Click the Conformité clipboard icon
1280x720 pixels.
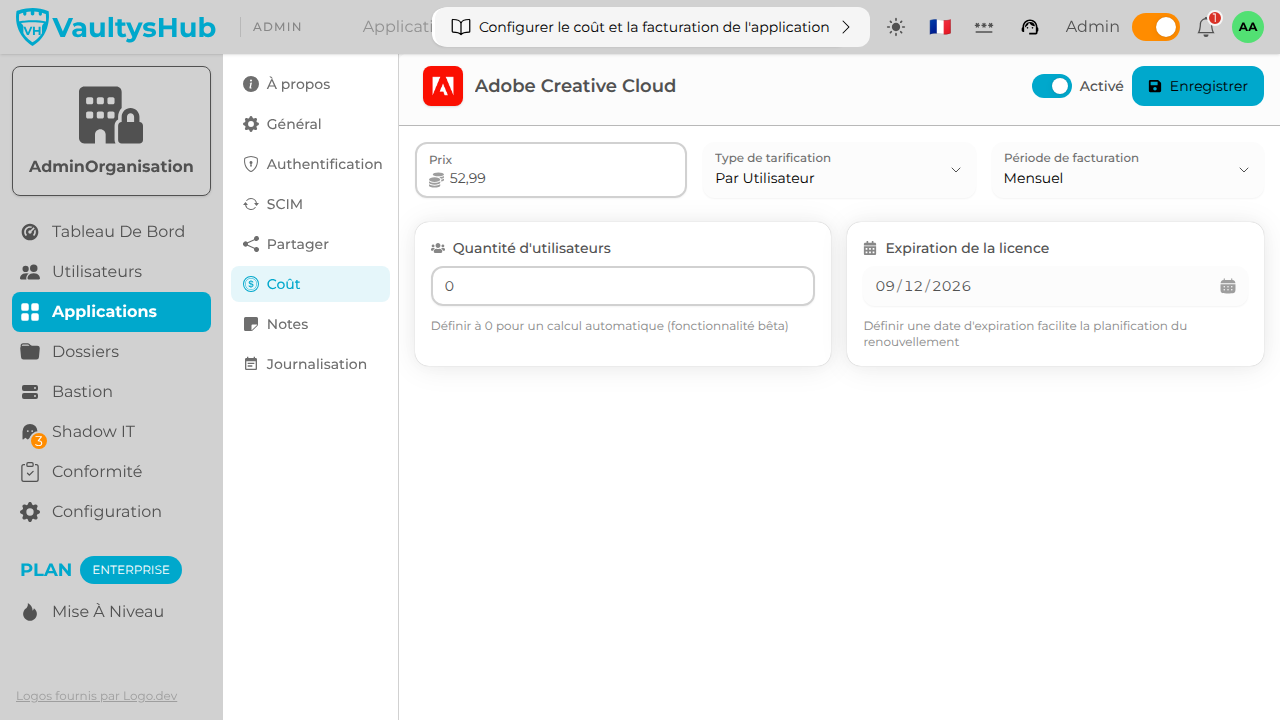tap(30, 472)
